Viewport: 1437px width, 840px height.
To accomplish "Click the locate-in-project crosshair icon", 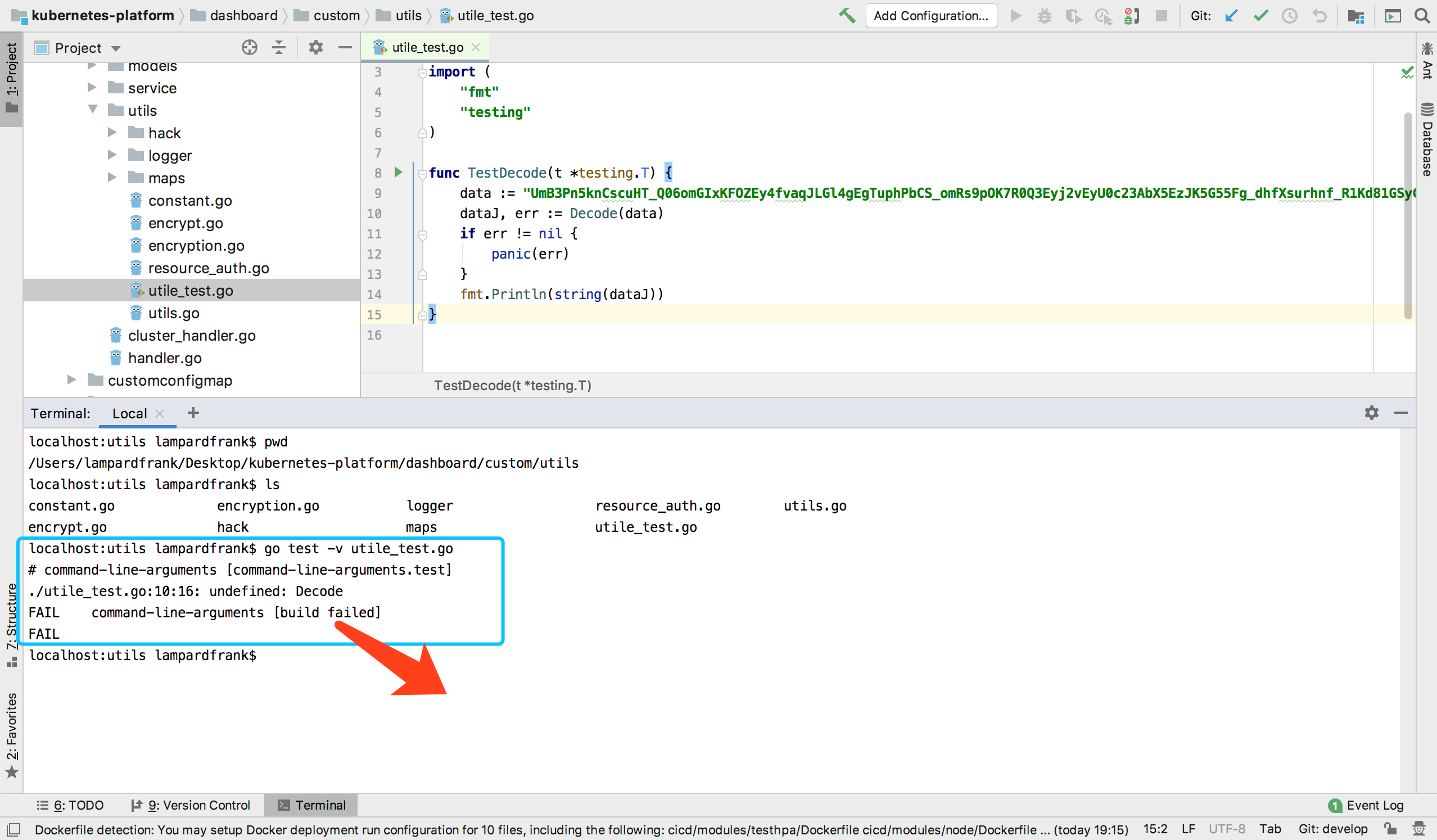I will point(249,47).
